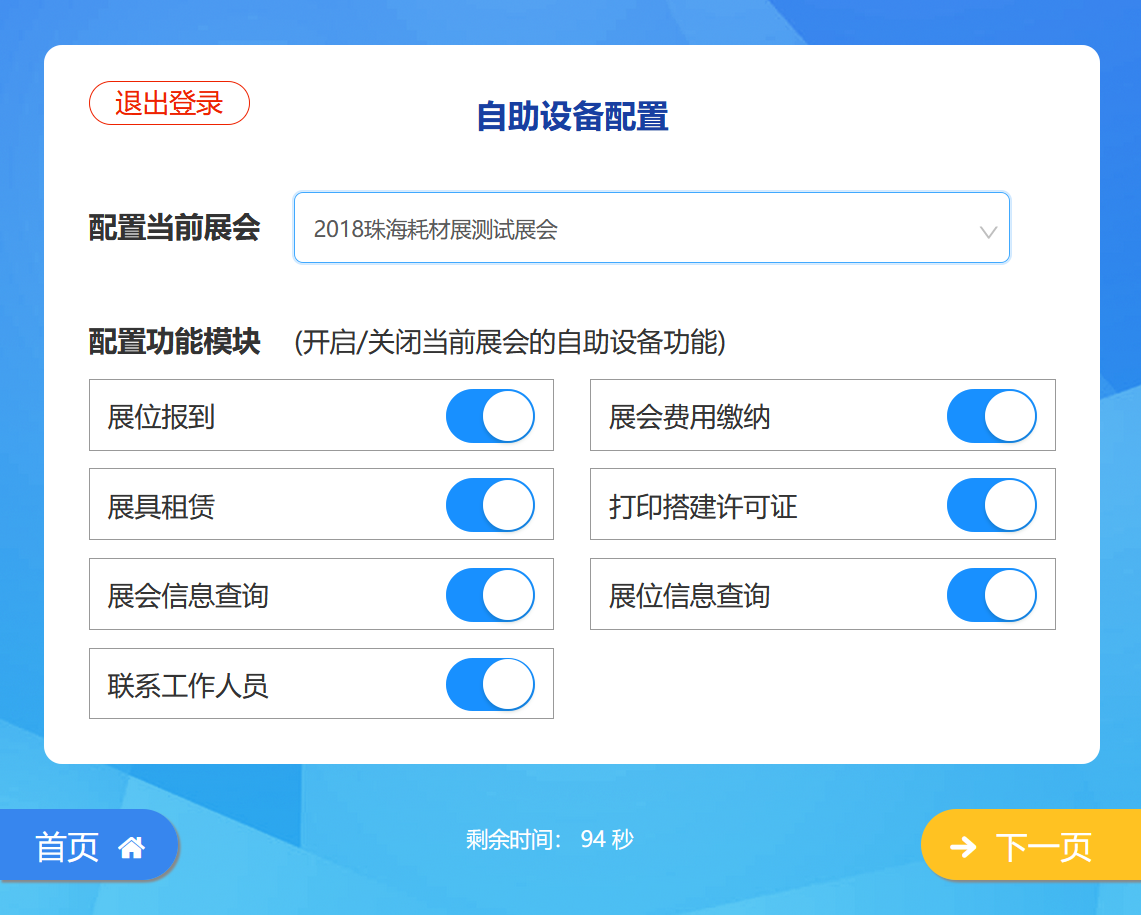
Task: Toggle the 展位报到 switch
Action: tap(490, 416)
